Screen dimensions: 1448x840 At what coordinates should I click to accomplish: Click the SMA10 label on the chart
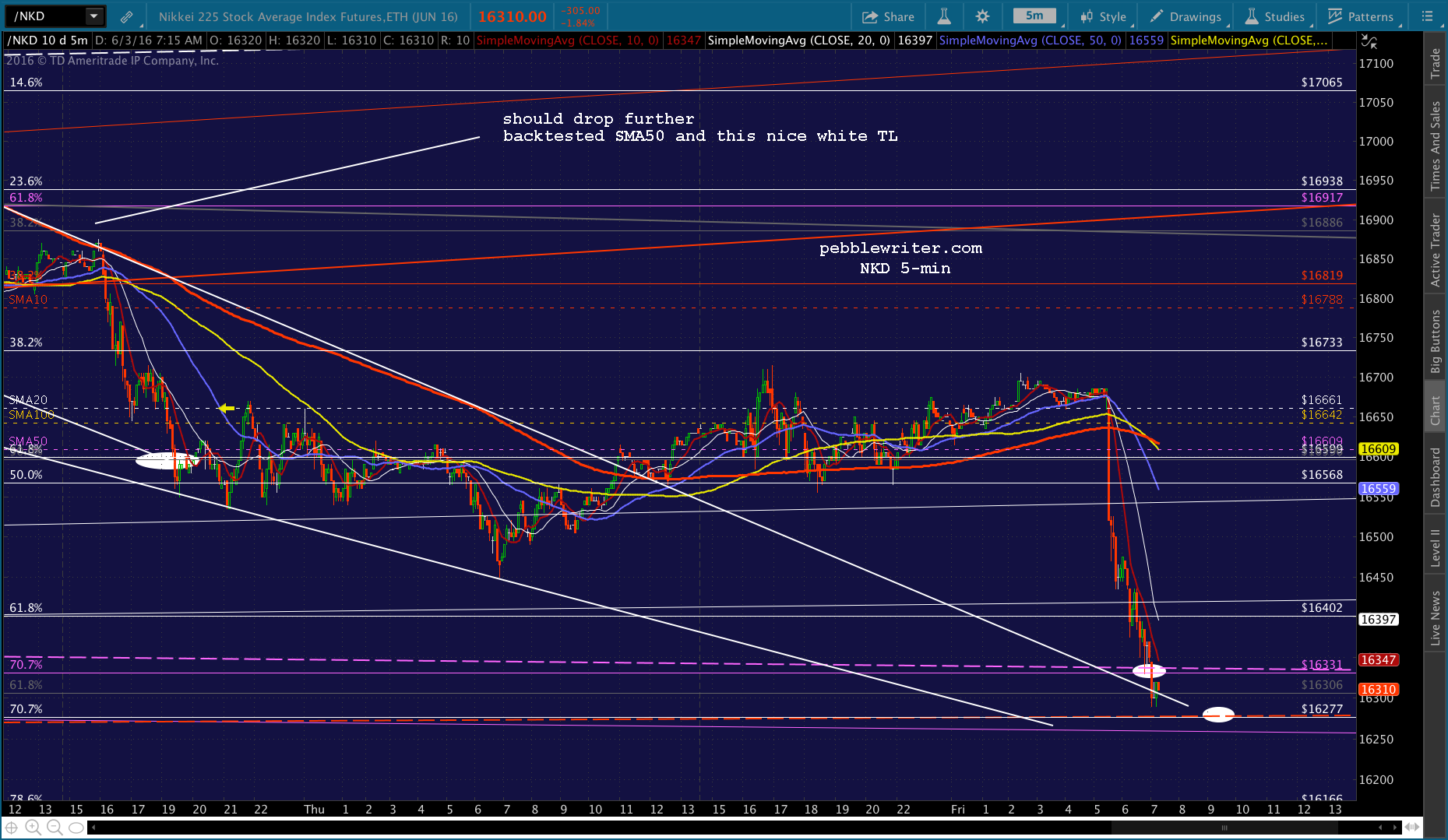tap(28, 300)
